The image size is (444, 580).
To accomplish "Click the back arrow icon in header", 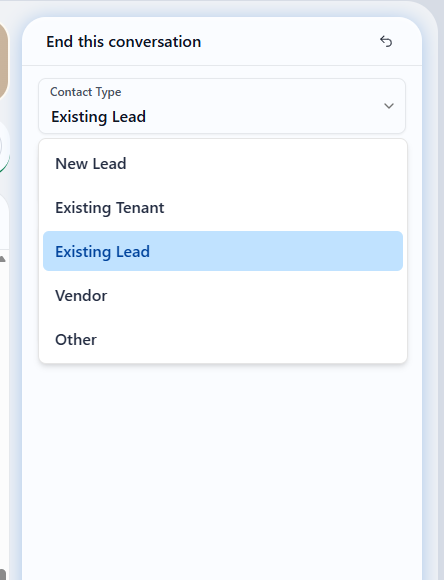I will pos(386,41).
